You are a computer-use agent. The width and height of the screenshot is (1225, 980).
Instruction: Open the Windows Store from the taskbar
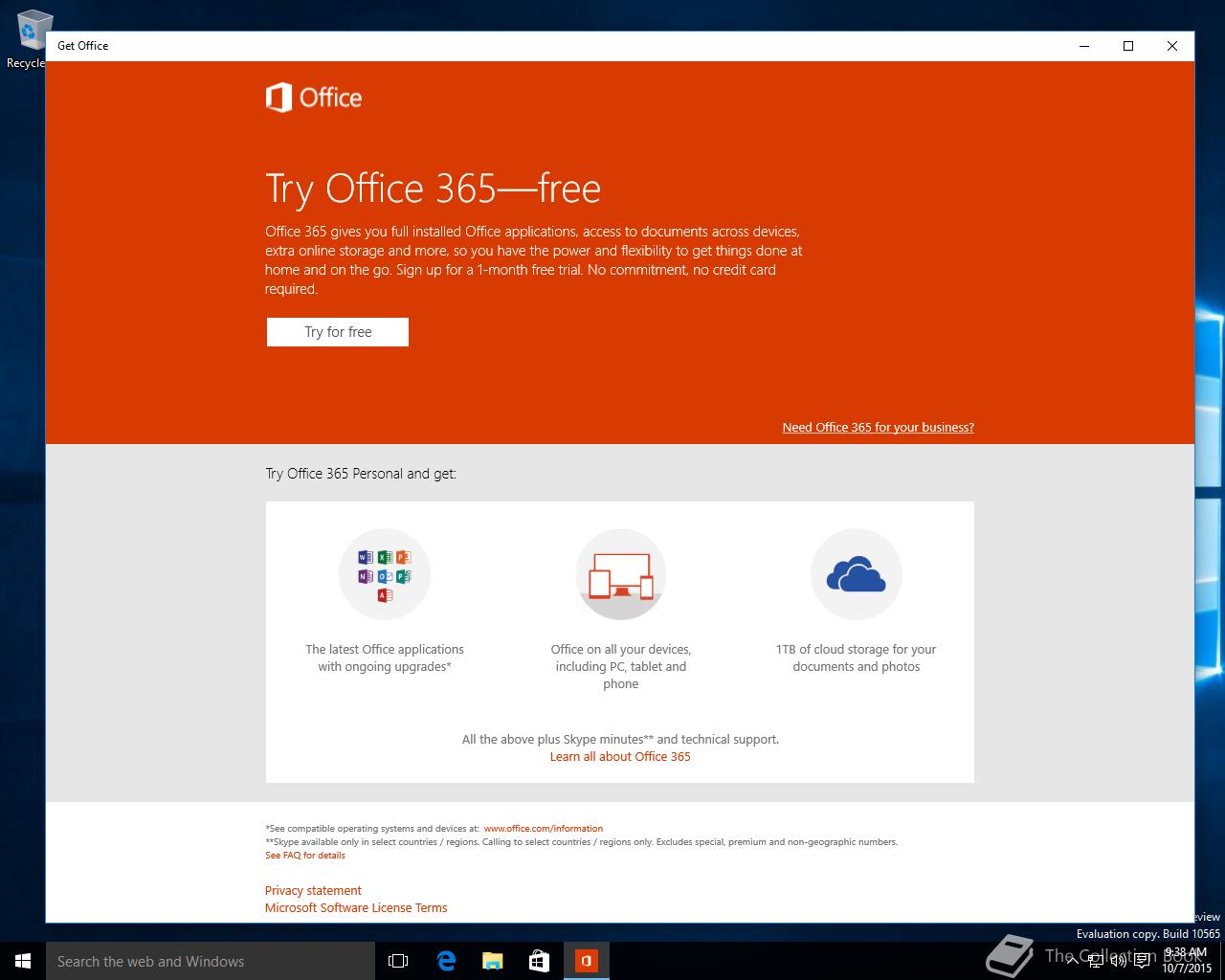point(540,961)
